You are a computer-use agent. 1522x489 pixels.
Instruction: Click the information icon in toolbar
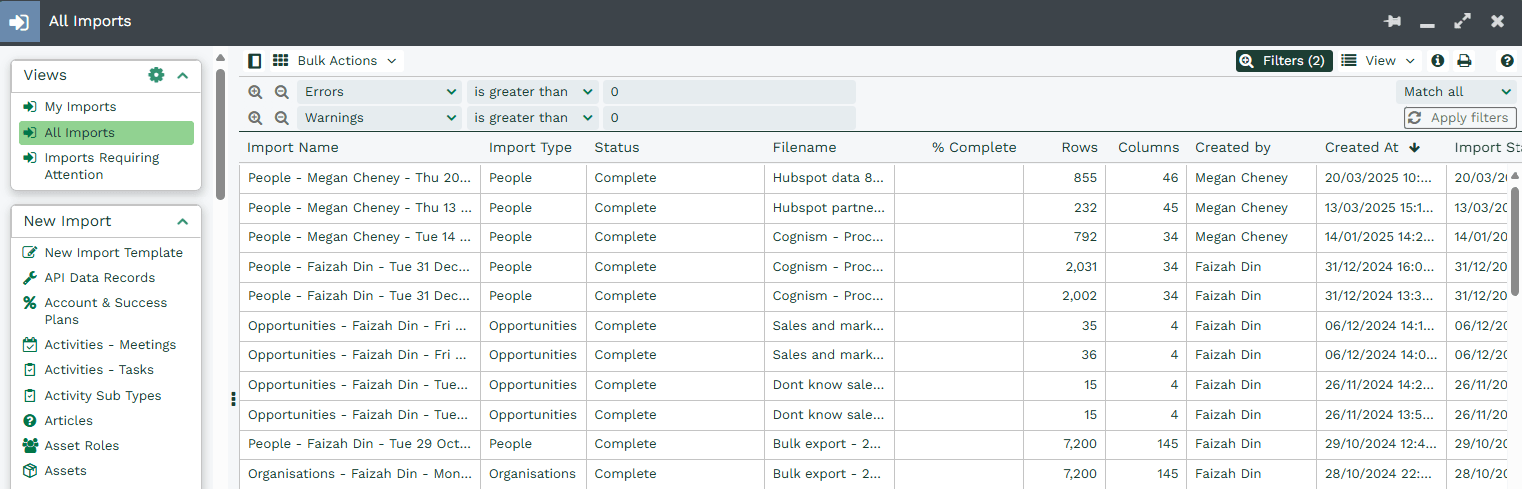click(x=1438, y=61)
